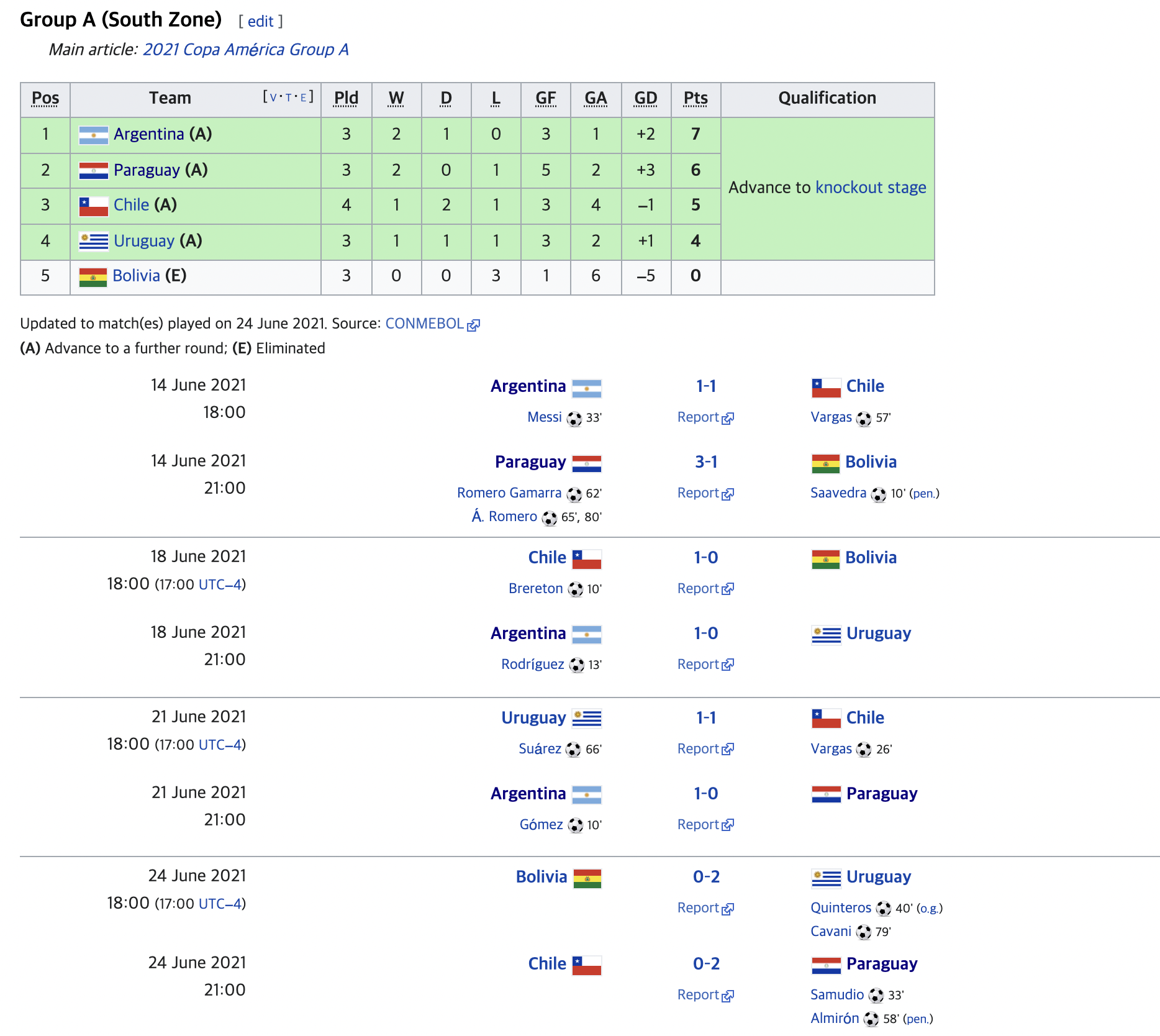Image resolution: width=1160 pixels, height=1036 pixels.
Task: Click the Argentina flag icon in standings table
Action: (94, 135)
